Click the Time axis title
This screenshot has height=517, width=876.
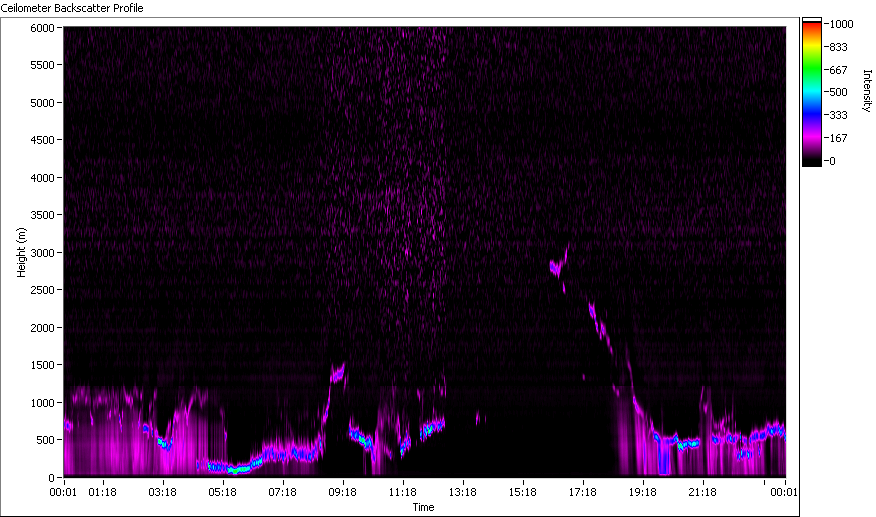point(423,507)
